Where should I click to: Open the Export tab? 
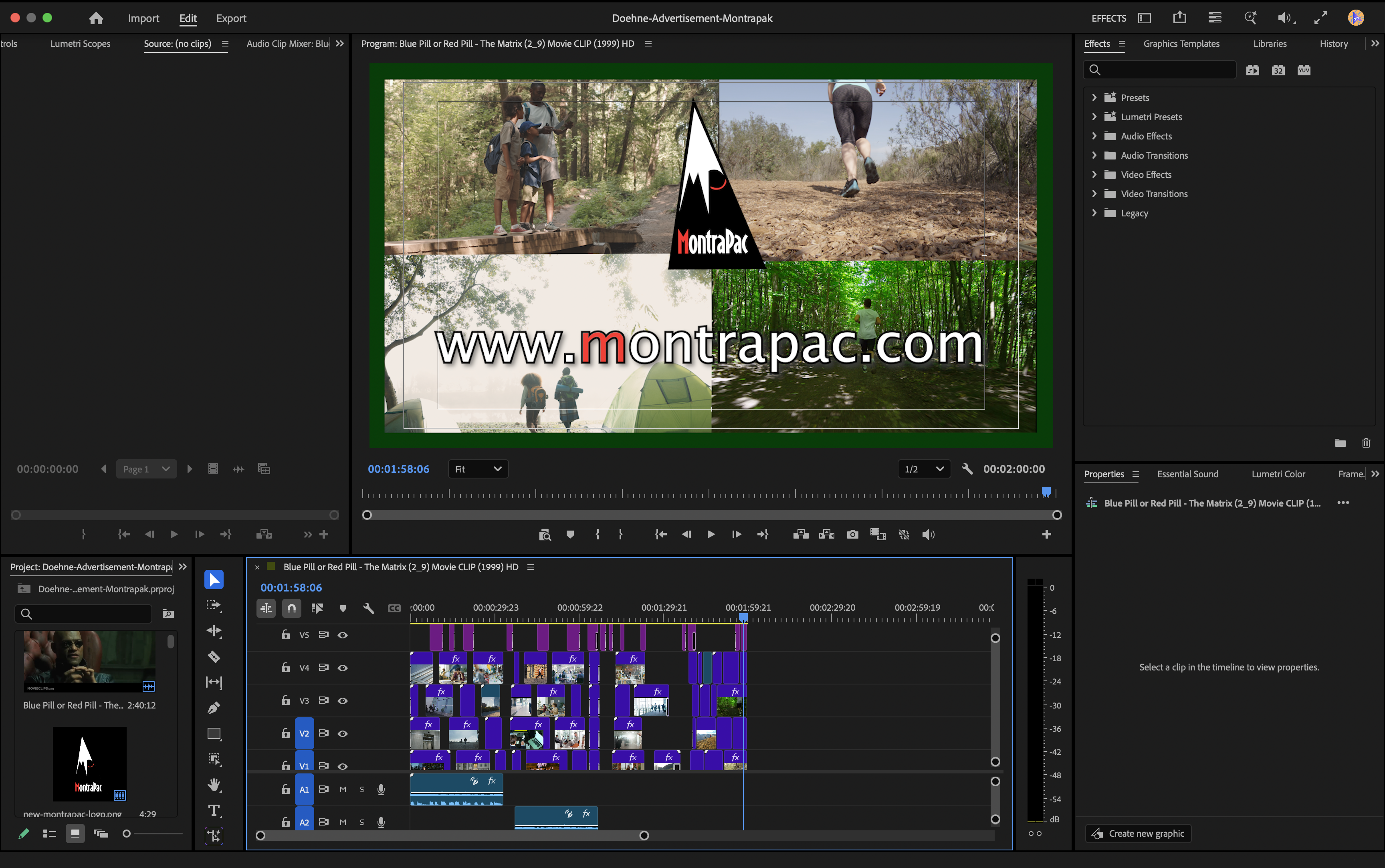(x=231, y=18)
